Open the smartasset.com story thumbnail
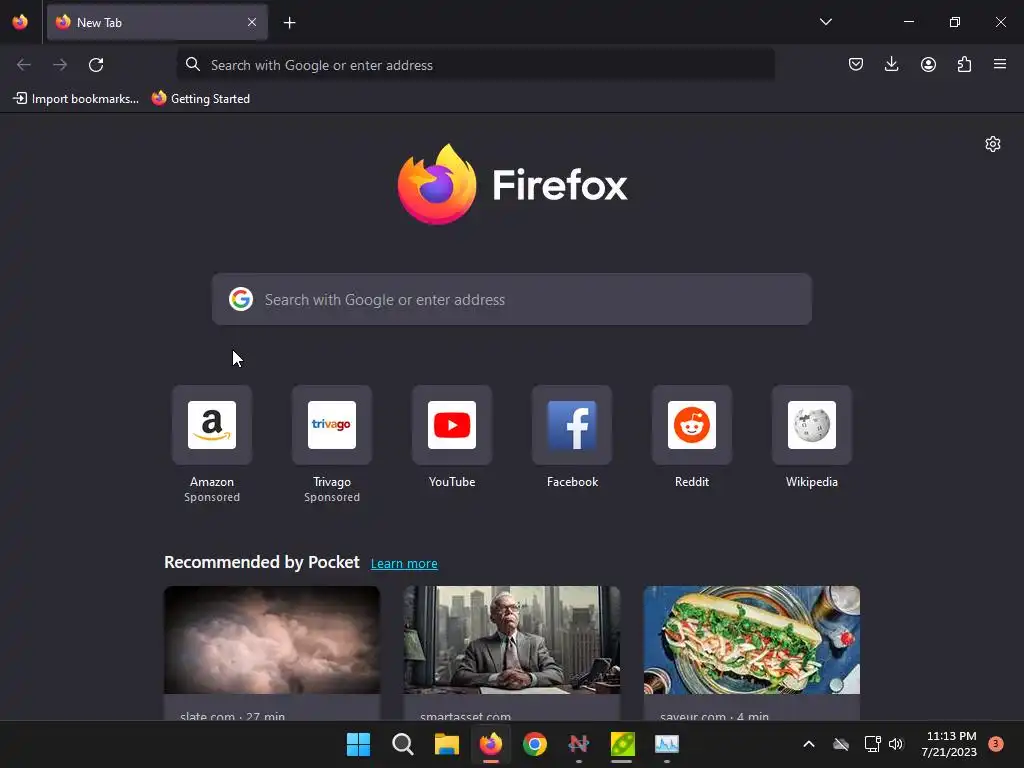 (512, 640)
